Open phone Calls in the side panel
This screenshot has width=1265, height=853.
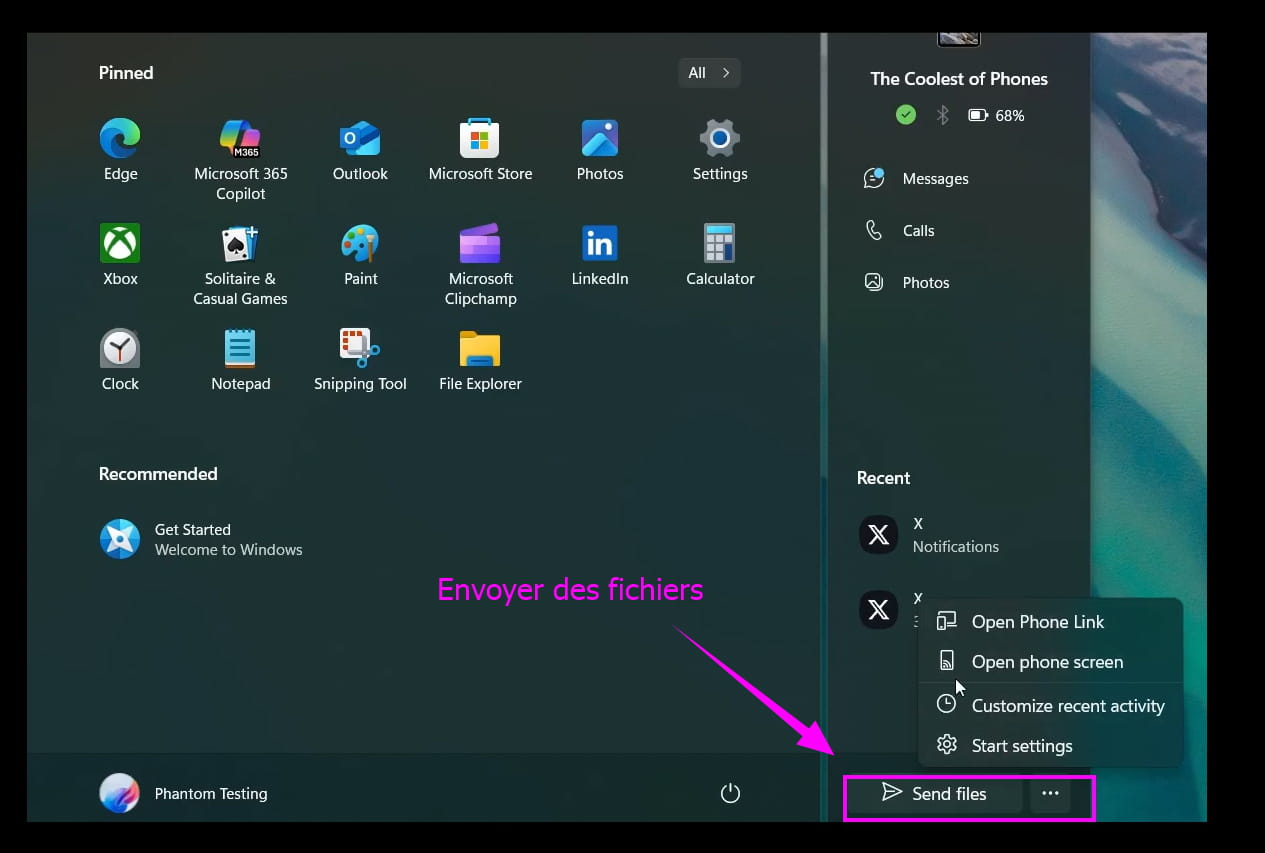(899, 231)
